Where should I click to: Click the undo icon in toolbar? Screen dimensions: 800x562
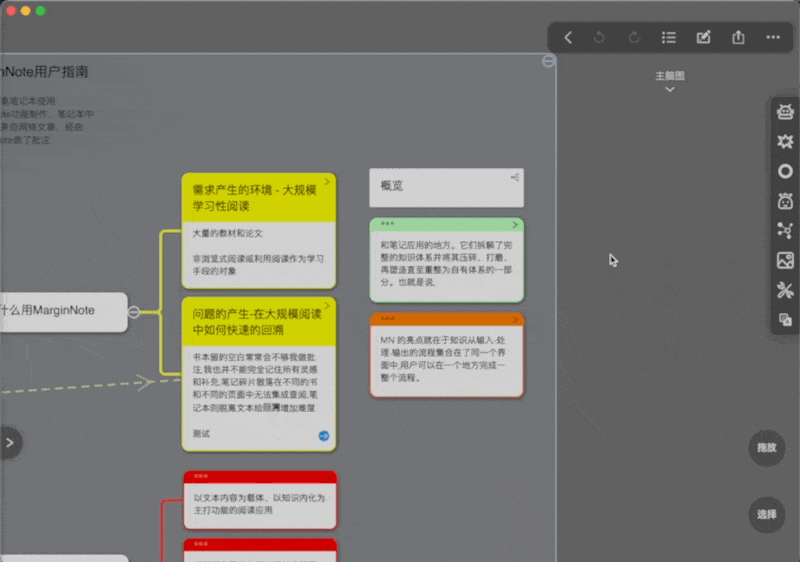[599, 37]
